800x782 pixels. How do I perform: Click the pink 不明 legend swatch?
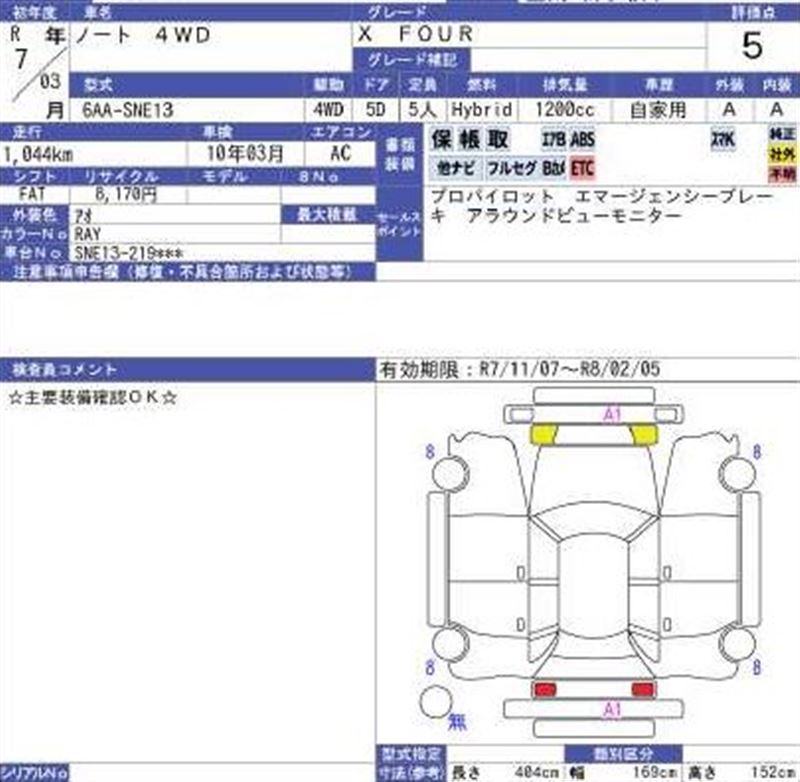pos(782,174)
